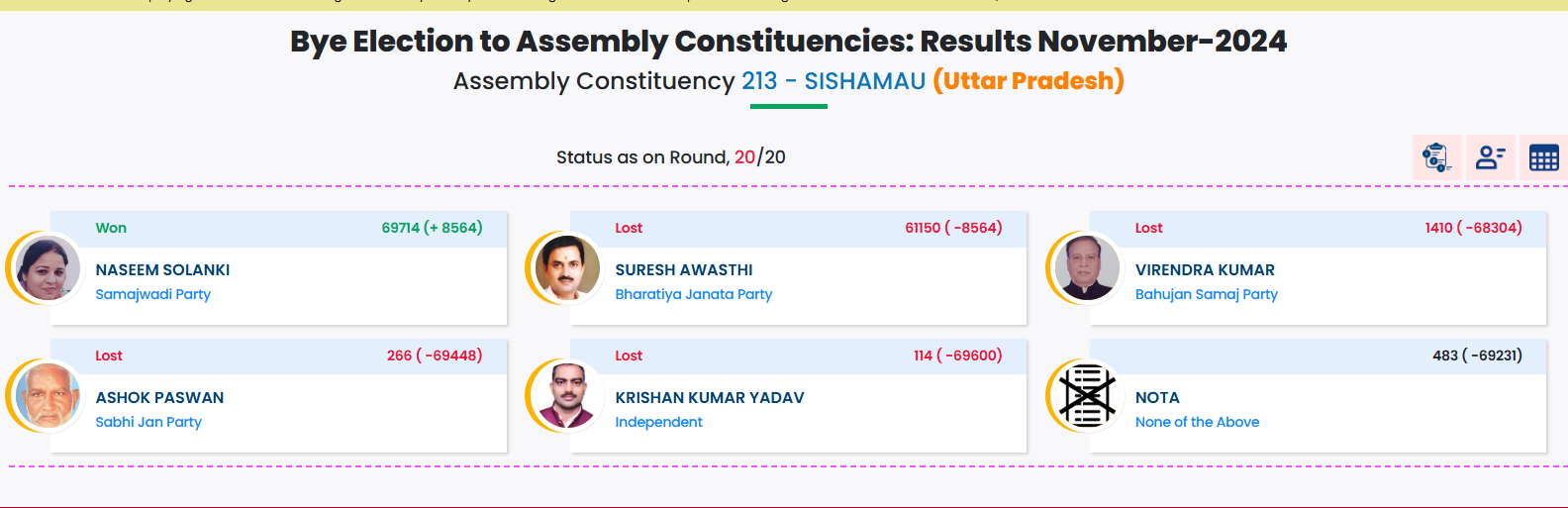The height and width of the screenshot is (508, 1568).
Task: Open the round-wise clipboard results icon
Action: tap(1436, 157)
